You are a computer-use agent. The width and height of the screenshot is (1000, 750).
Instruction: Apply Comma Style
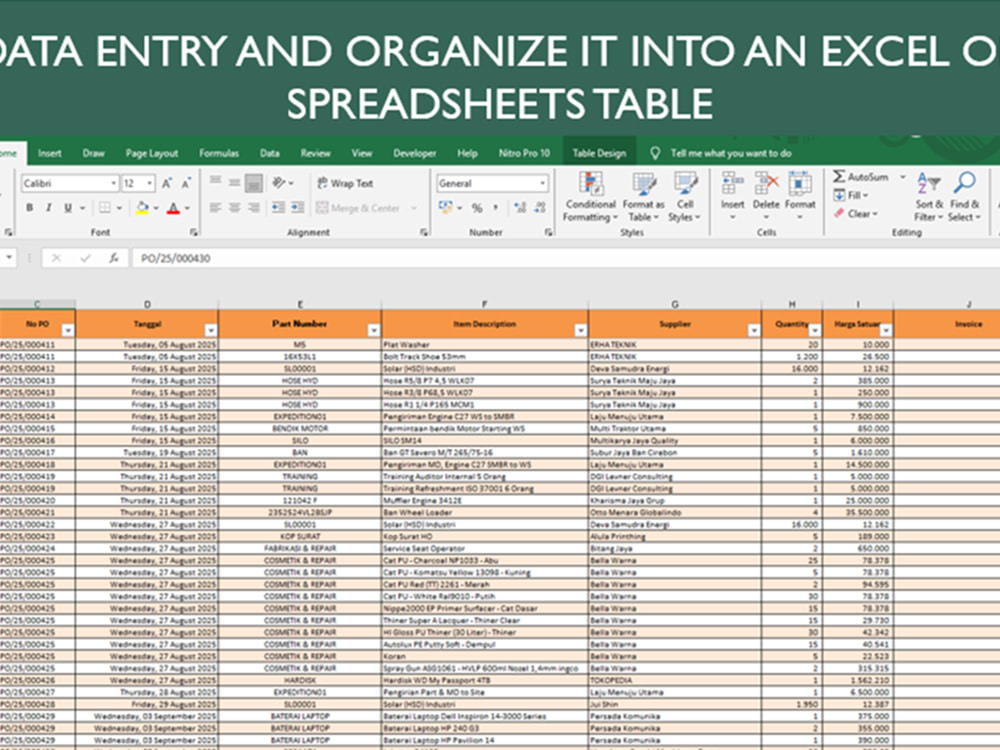(496, 208)
